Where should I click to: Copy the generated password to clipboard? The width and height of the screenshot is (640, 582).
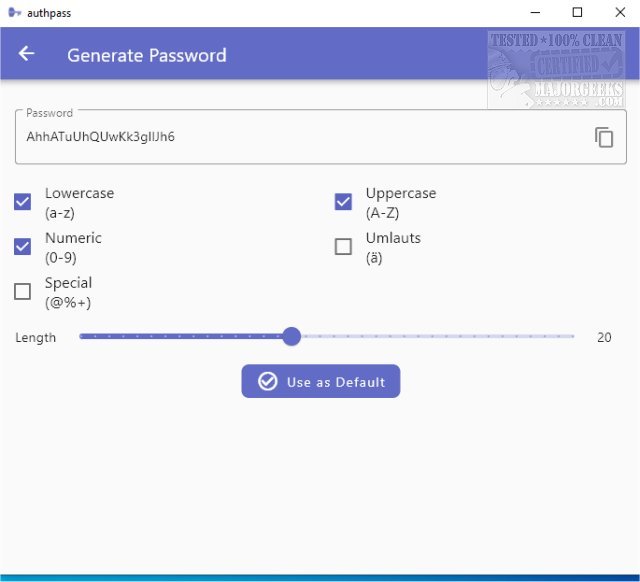(604, 138)
